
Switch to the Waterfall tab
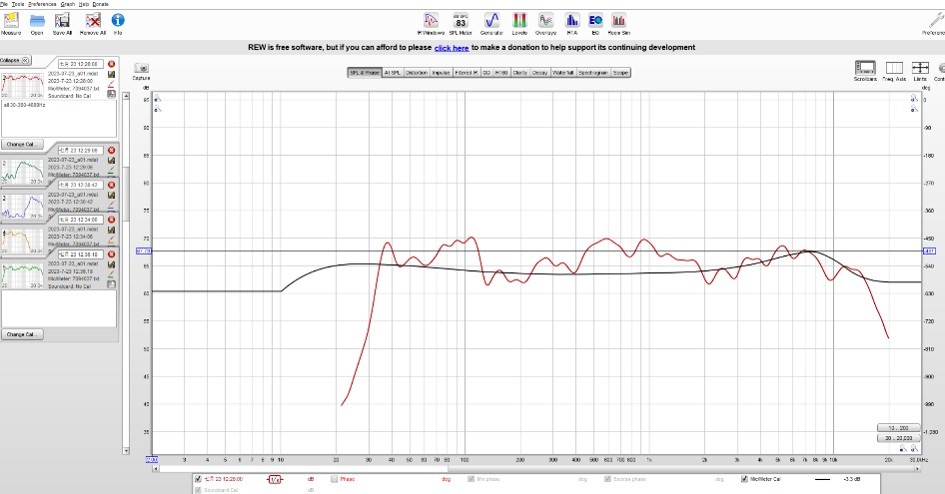[563, 72]
